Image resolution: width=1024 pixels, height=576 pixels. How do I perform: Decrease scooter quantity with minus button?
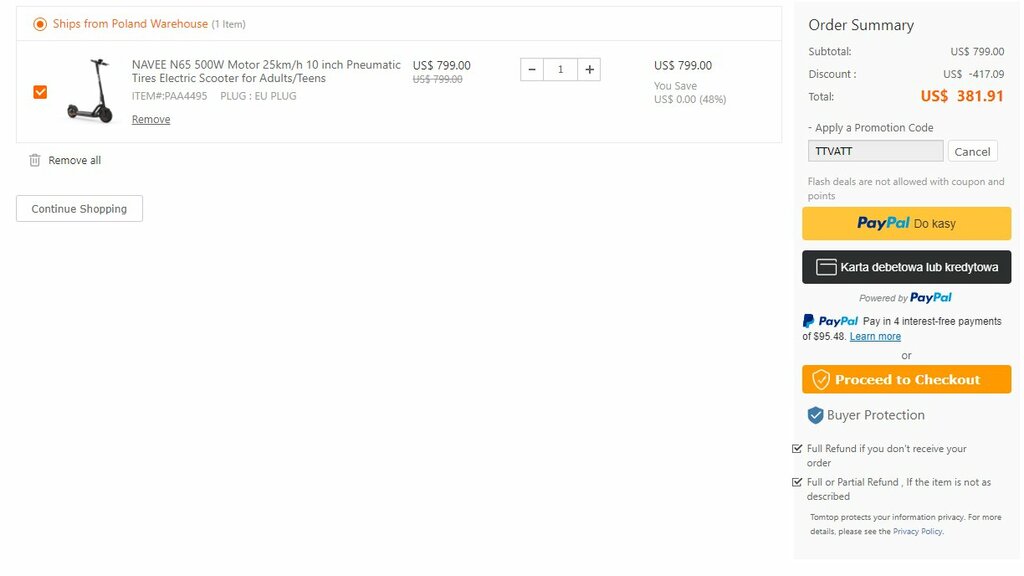click(532, 69)
